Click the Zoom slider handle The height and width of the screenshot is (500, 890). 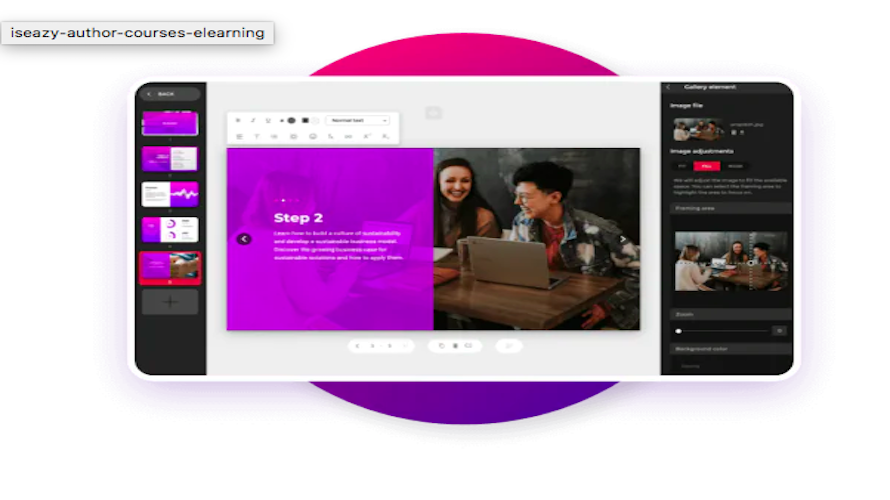pos(678,331)
